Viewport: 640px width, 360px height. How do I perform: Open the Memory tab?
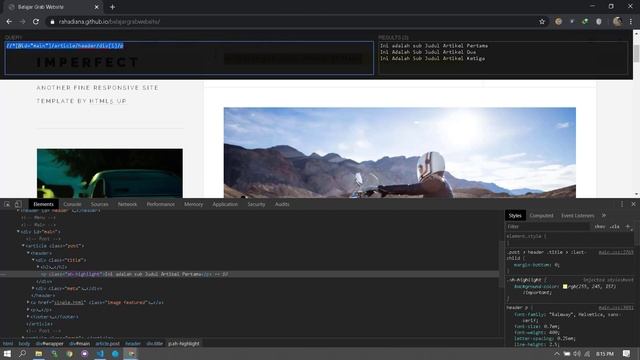193,204
